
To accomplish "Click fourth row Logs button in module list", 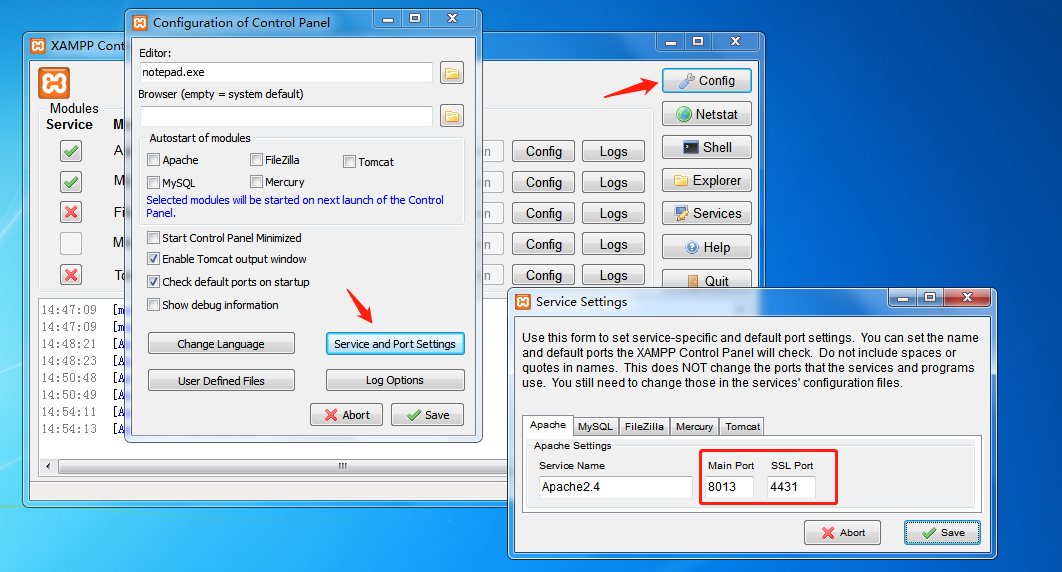I will [x=613, y=244].
